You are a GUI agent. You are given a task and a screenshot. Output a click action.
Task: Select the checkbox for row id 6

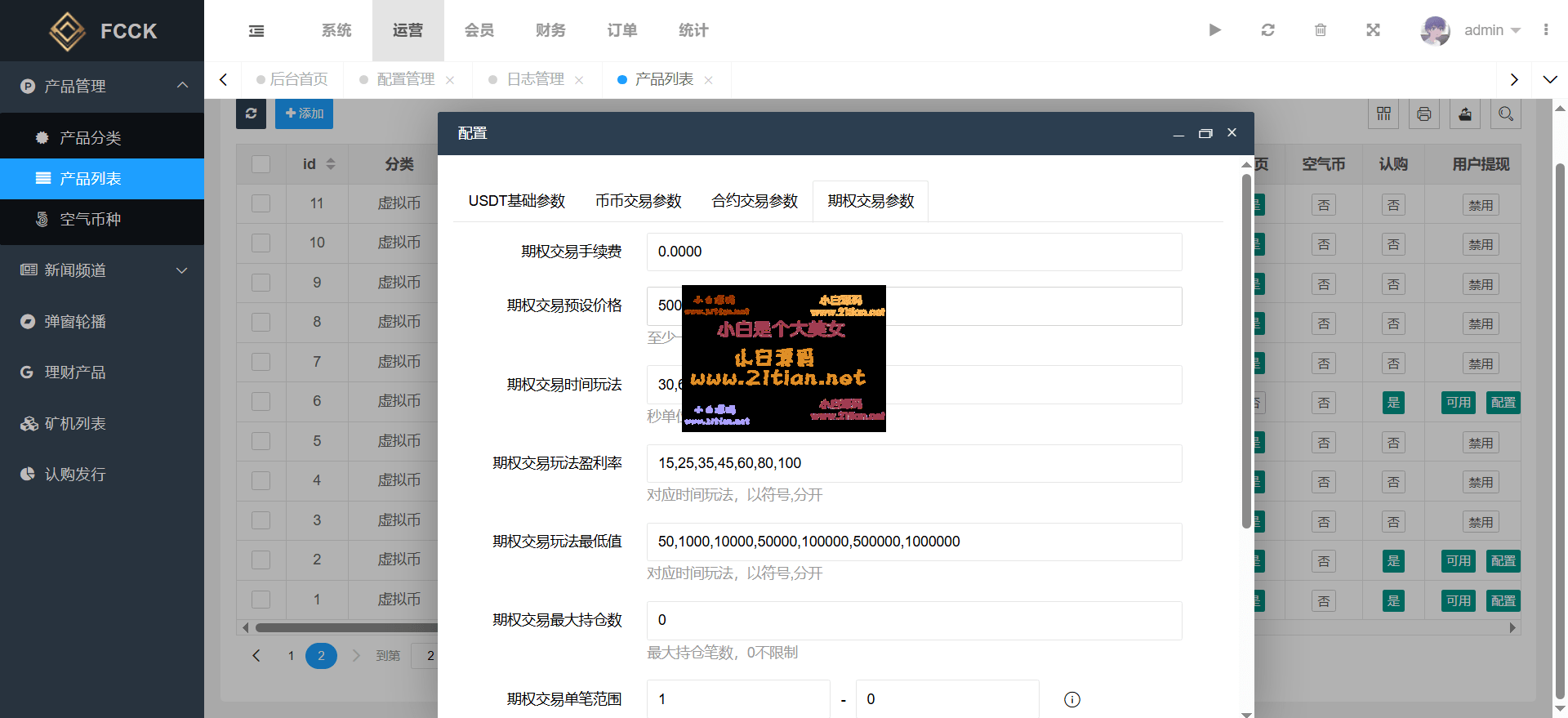pyautogui.click(x=261, y=401)
